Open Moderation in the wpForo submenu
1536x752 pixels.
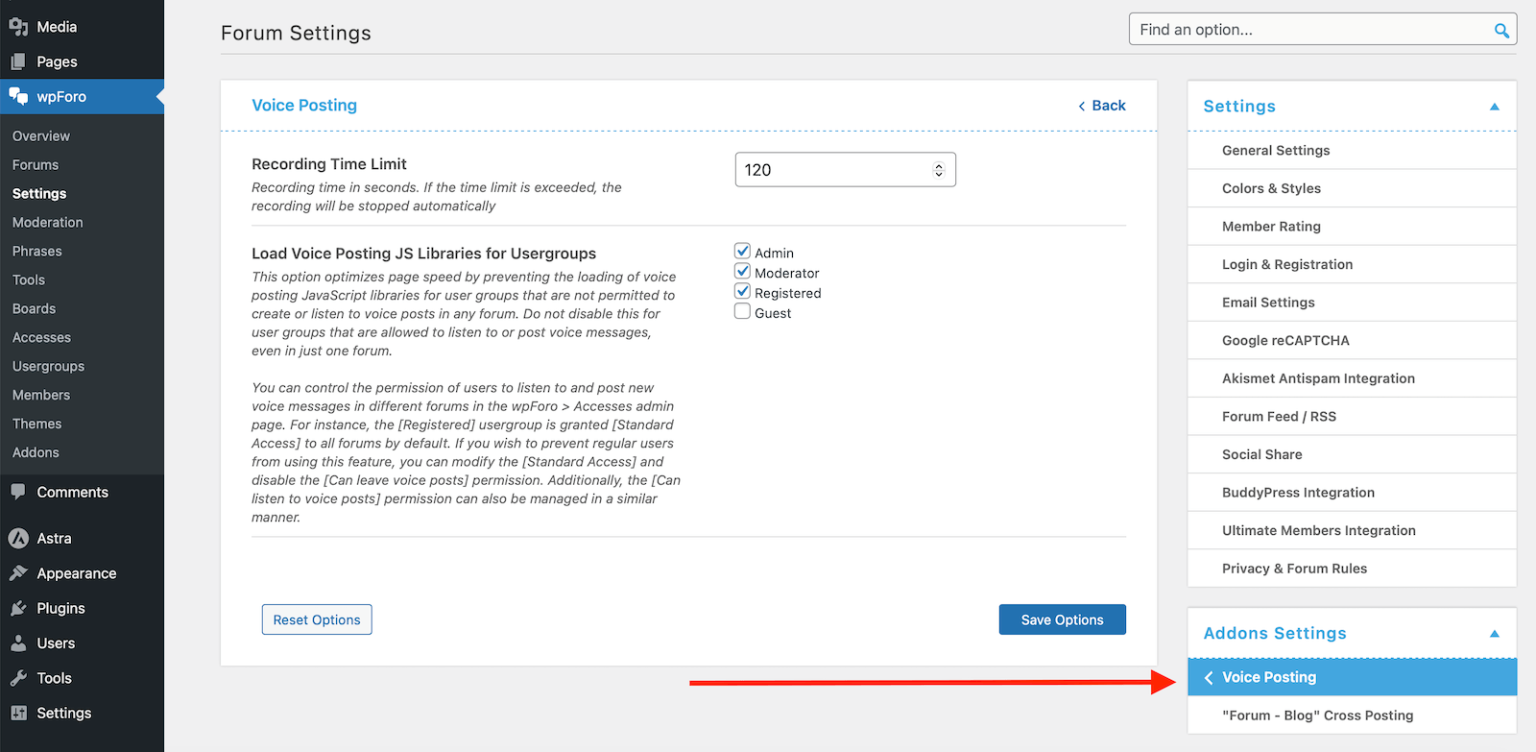click(x=47, y=222)
